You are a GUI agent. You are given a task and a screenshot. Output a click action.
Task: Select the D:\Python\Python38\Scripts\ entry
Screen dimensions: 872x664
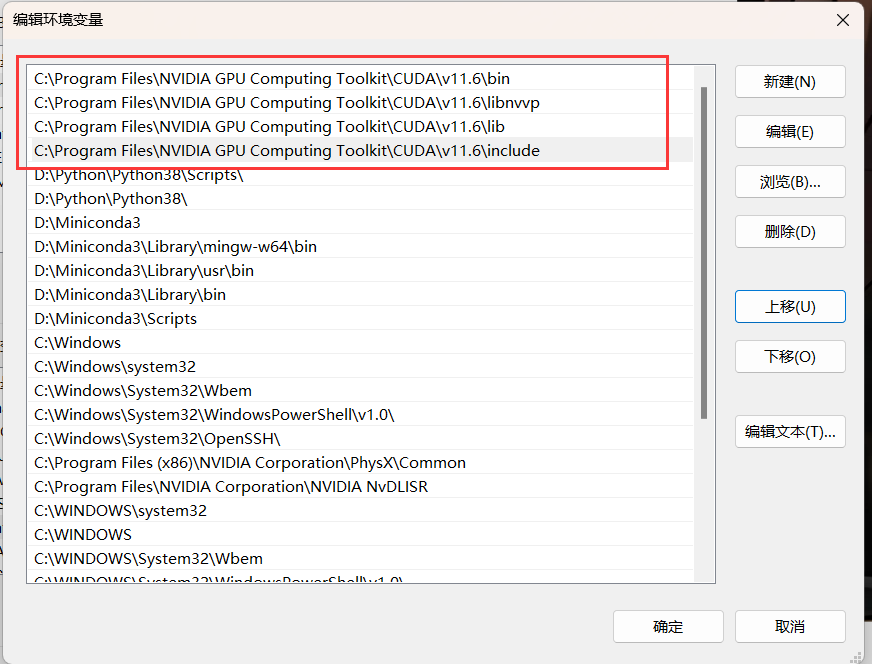click(362, 175)
